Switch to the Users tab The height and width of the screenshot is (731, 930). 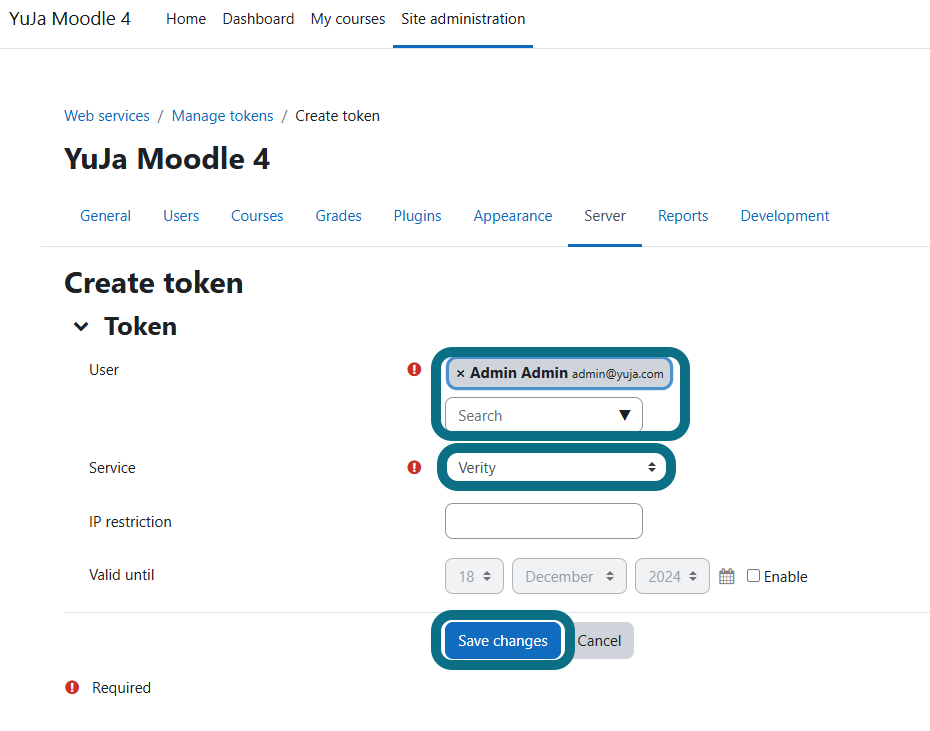pos(181,216)
